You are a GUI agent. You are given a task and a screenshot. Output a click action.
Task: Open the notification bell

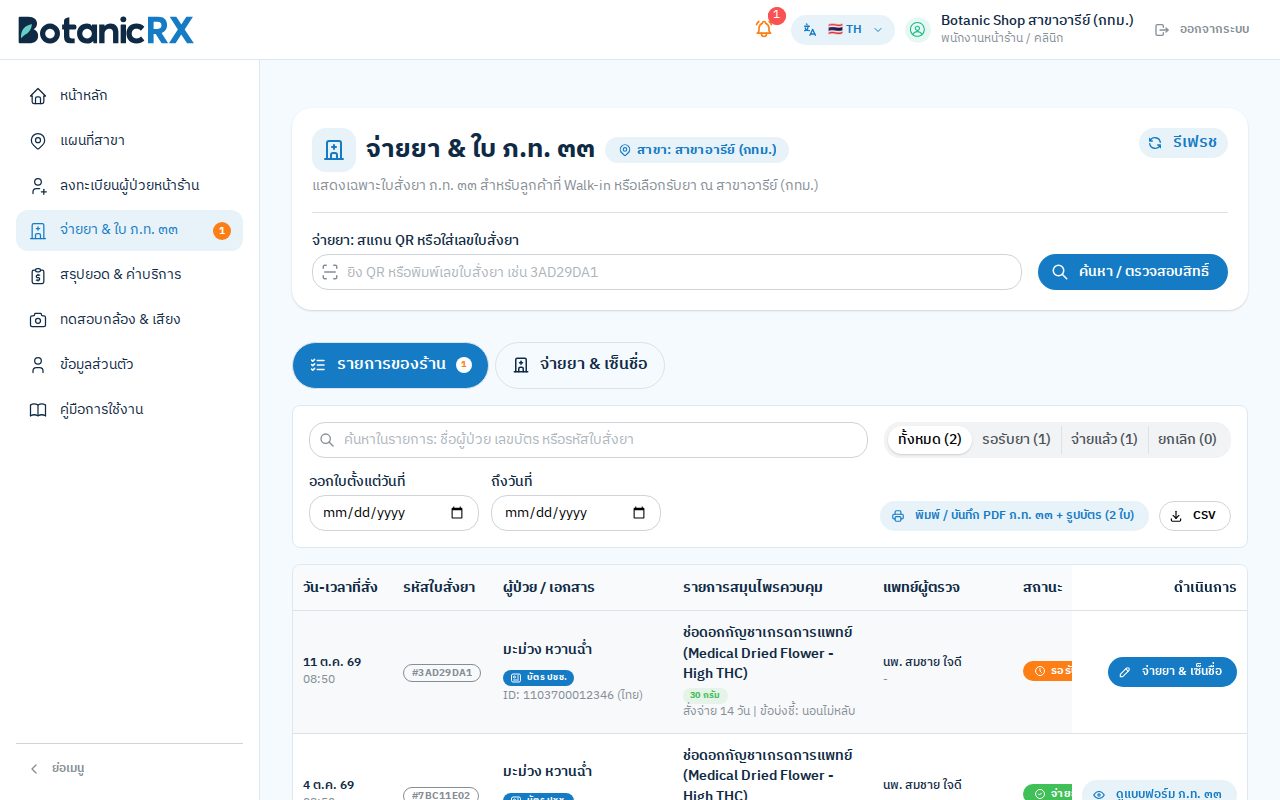coord(764,29)
